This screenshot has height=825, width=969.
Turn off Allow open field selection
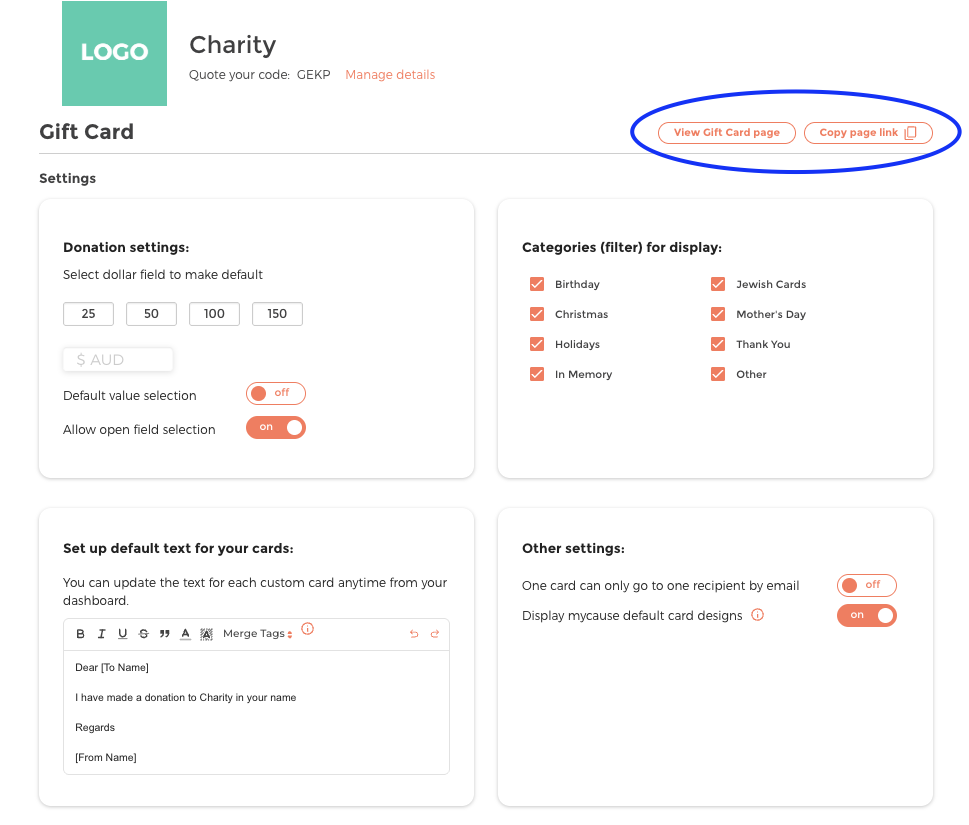pos(276,428)
